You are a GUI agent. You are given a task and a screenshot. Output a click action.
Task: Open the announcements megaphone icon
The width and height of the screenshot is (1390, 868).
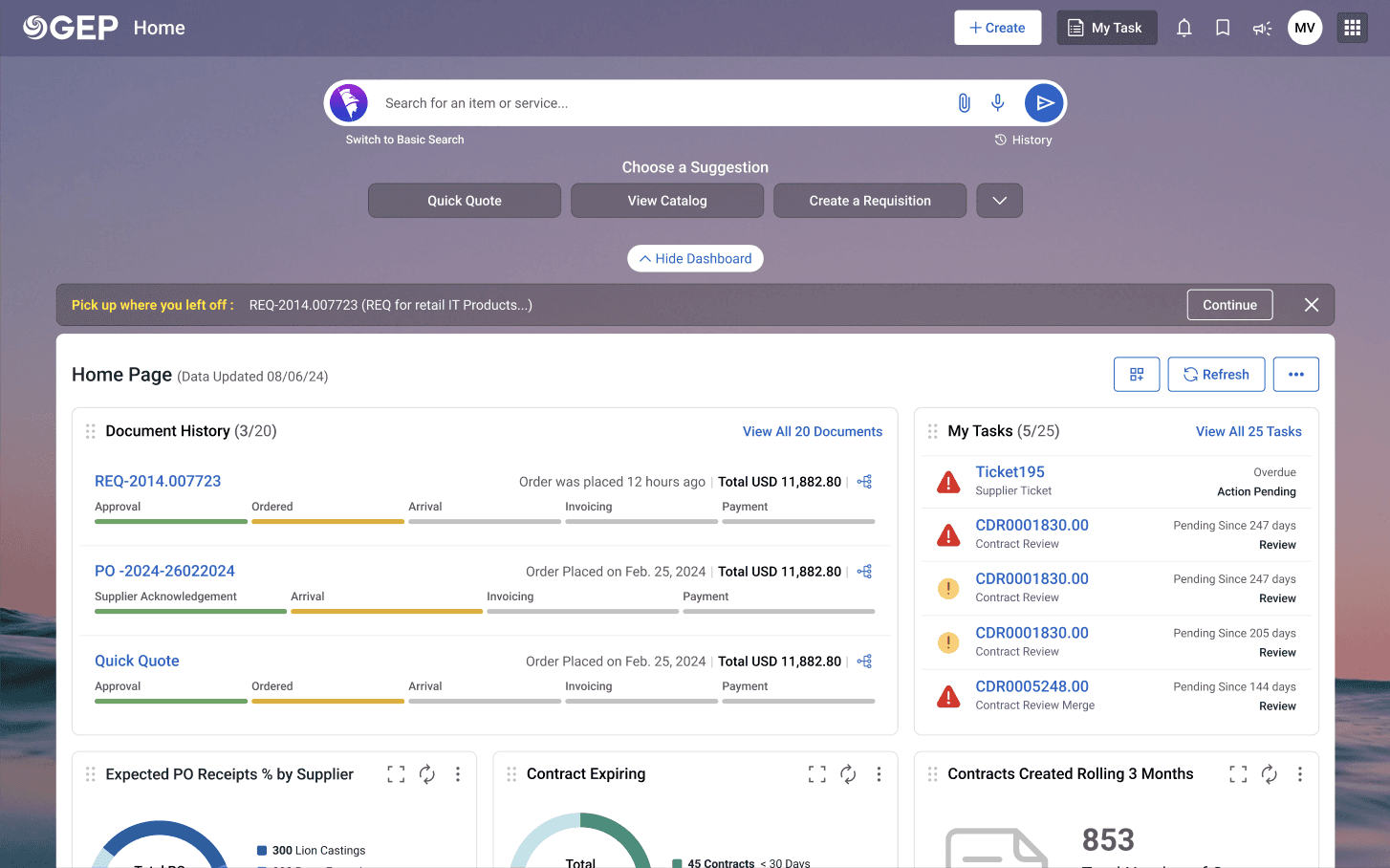[x=1262, y=28]
